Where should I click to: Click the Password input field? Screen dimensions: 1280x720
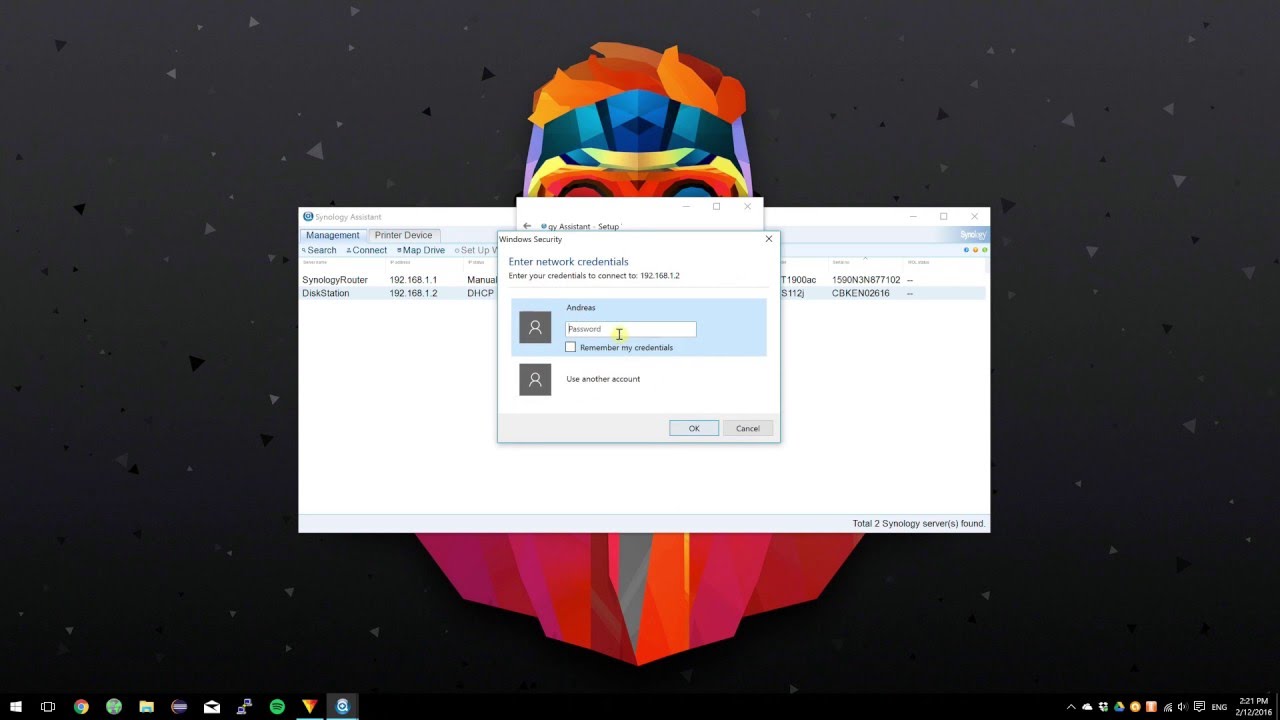point(630,329)
